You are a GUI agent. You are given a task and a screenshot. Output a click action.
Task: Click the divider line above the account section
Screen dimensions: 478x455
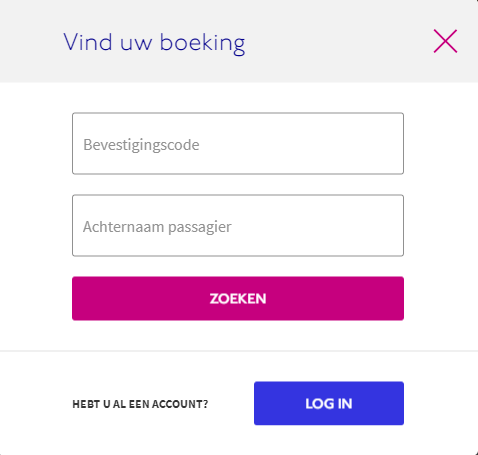[x=239, y=351]
